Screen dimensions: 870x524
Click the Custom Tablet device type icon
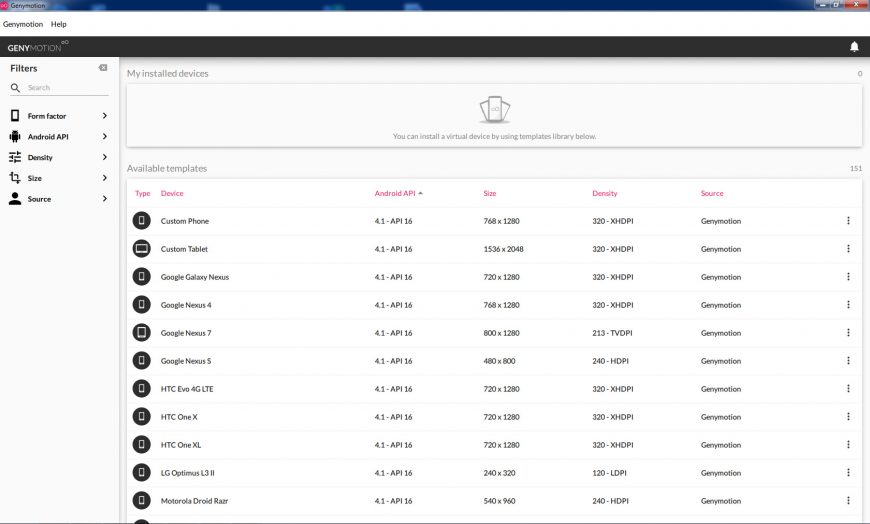pos(142,249)
